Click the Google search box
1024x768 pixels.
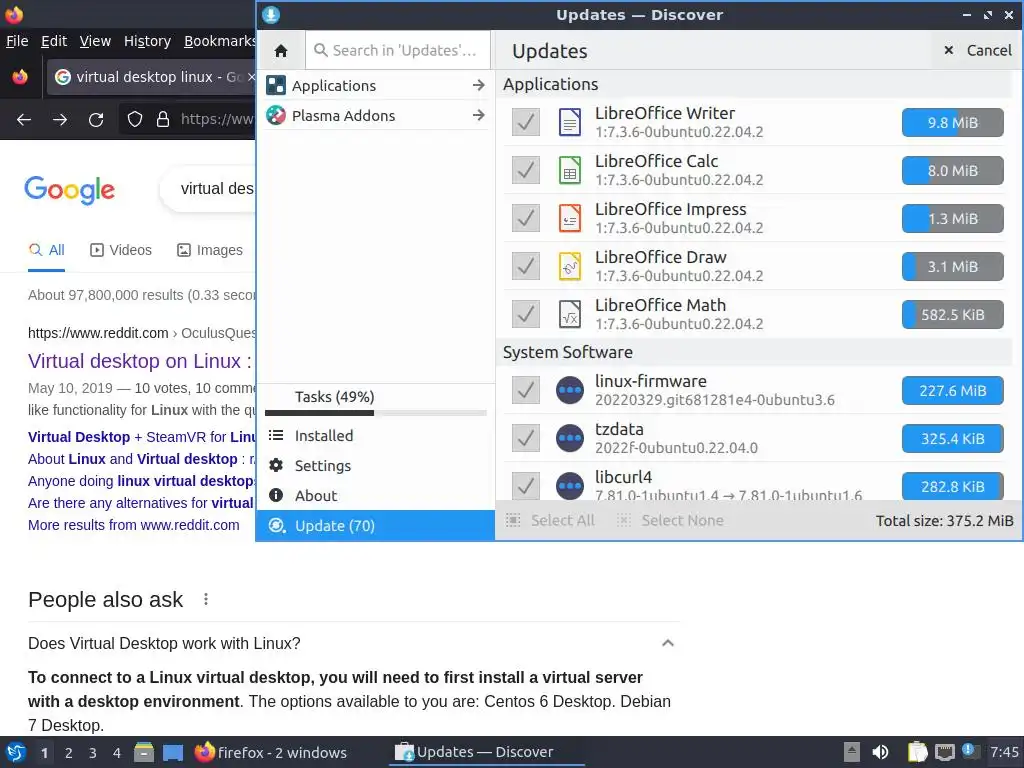coord(209,189)
